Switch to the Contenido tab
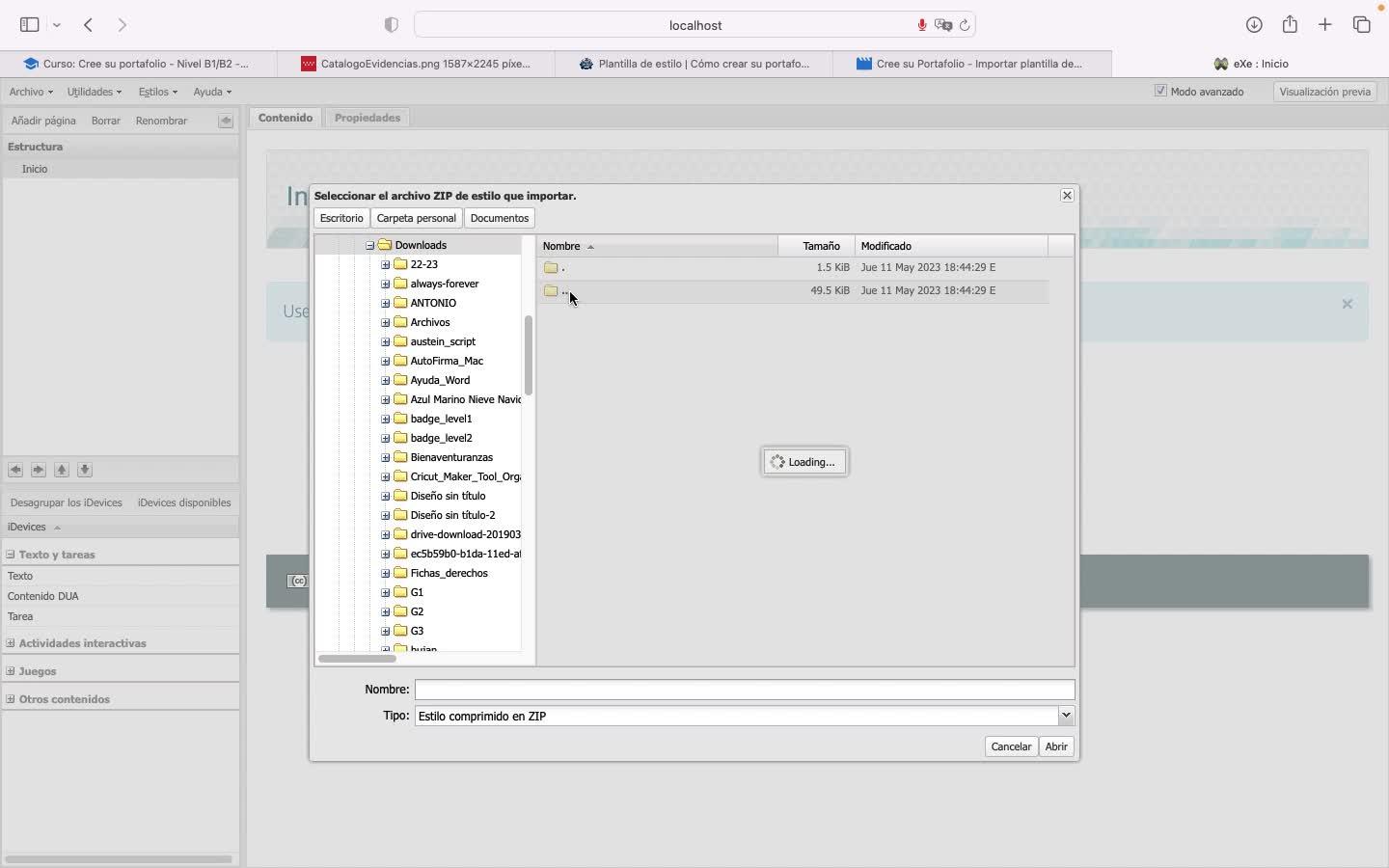The image size is (1389, 868). click(x=286, y=118)
